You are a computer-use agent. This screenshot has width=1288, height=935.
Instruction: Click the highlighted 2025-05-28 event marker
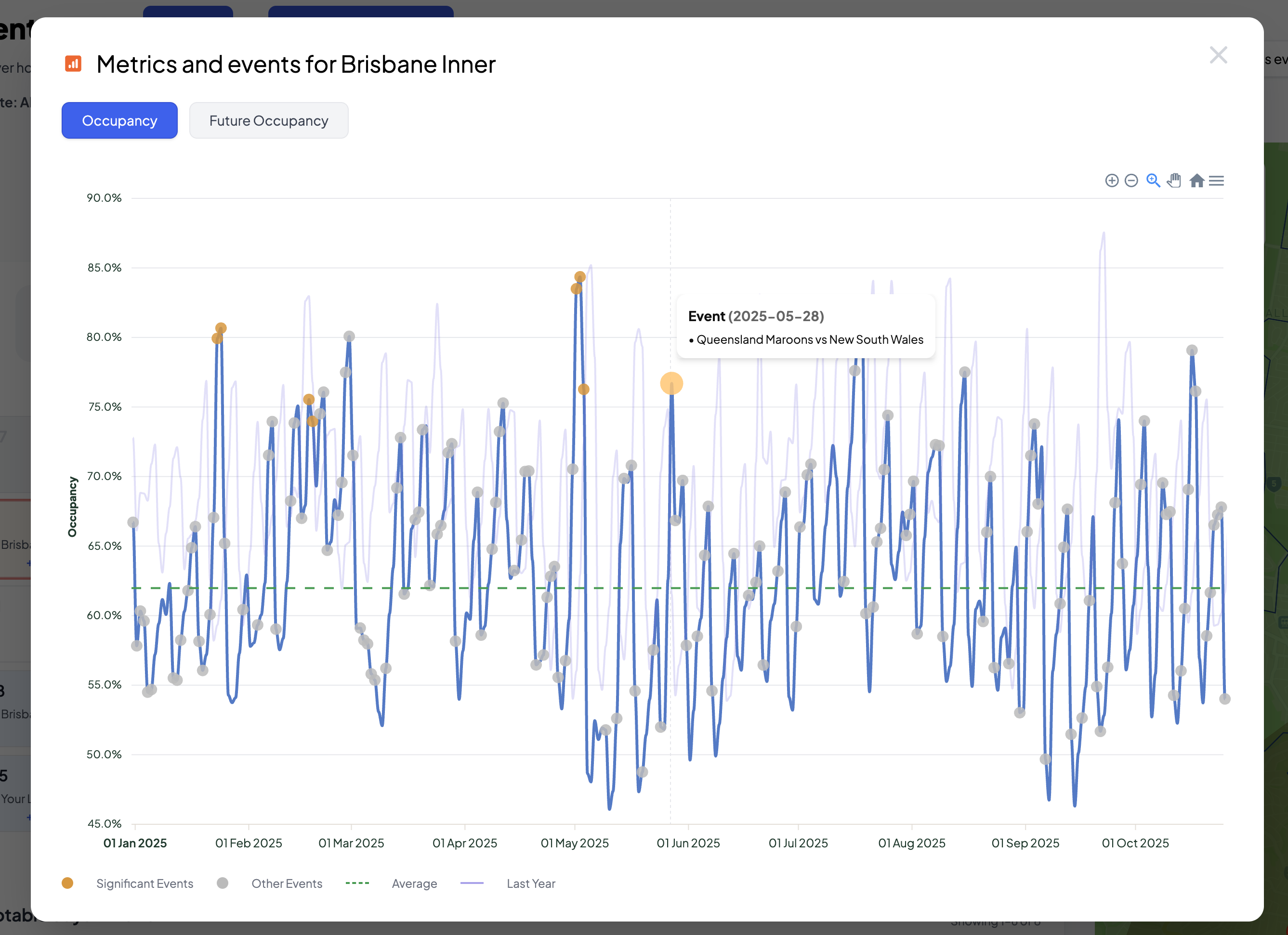coord(671,384)
